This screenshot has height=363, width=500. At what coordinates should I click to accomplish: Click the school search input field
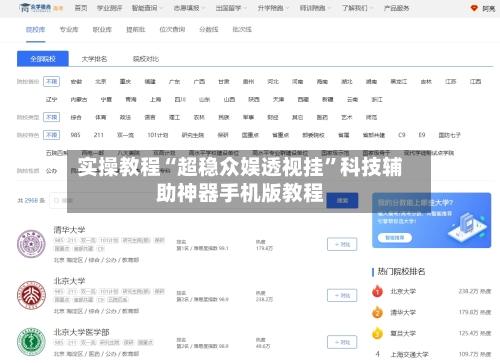[188, 200]
